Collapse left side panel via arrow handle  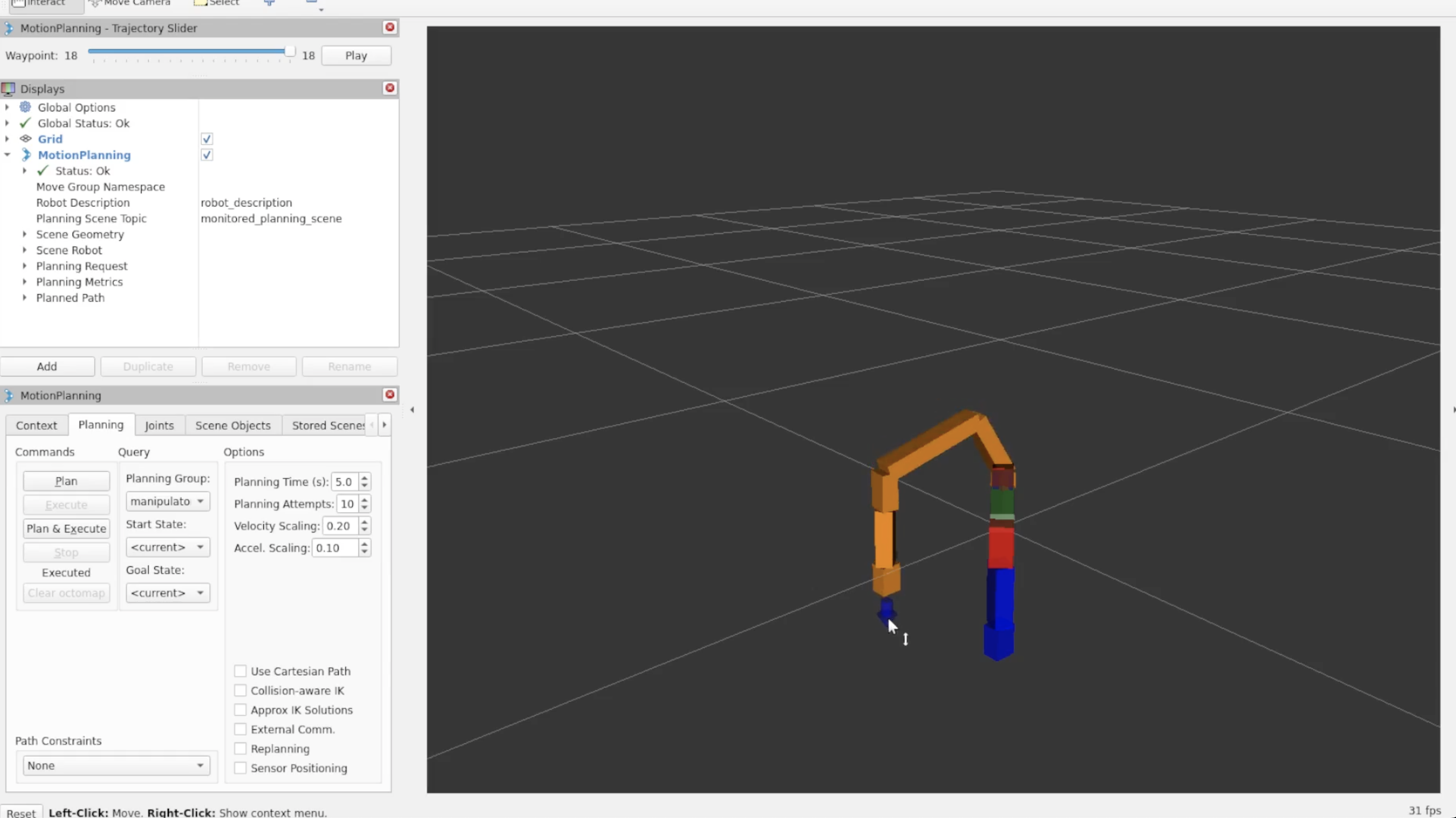pos(412,409)
